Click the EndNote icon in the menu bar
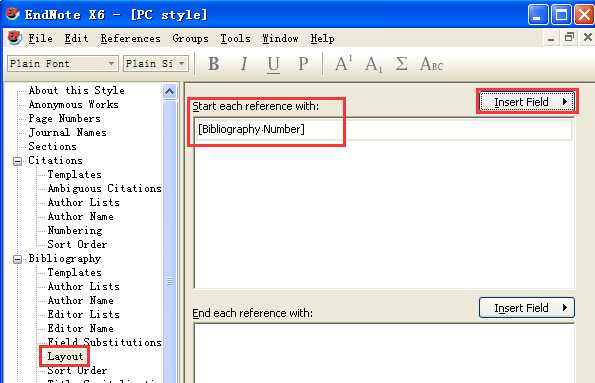Image resolution: width=595 pixels, height=383 pixels. point(14,38)
